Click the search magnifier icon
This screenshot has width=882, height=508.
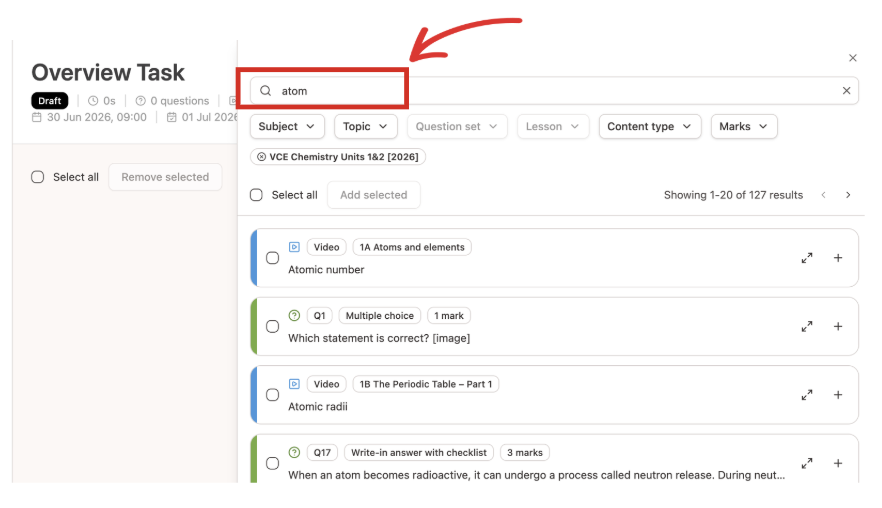[x=266, y=91]
